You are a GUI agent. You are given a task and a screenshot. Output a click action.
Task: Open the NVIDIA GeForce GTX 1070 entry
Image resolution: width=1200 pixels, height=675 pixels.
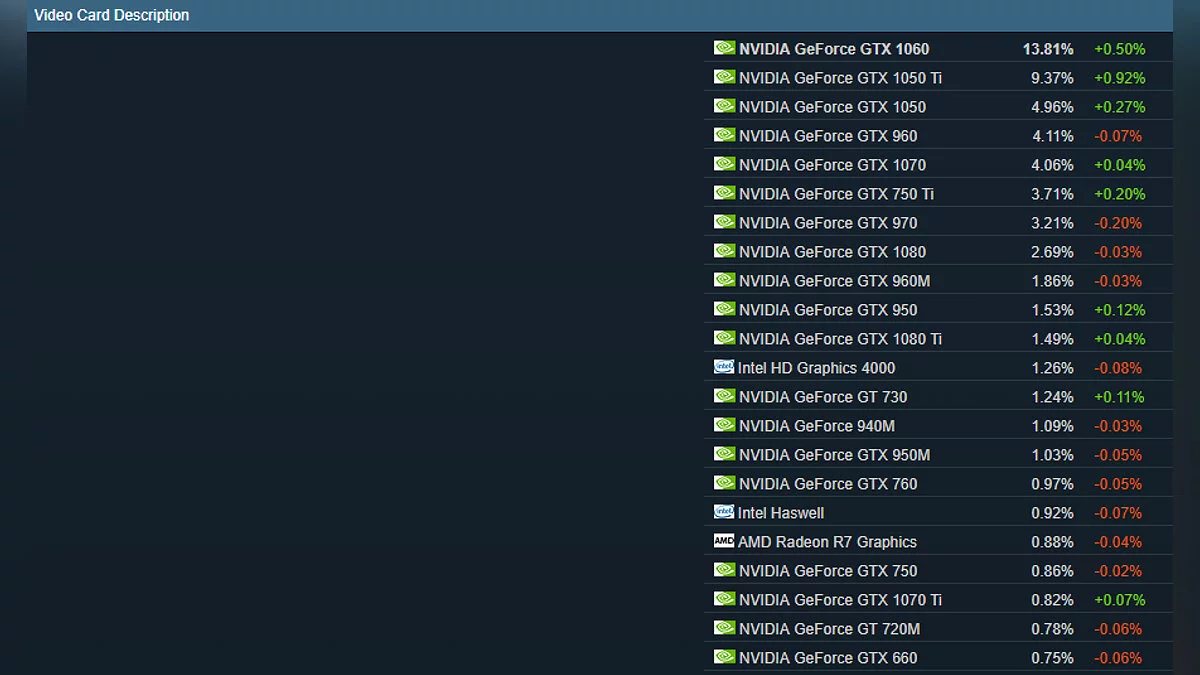click(832, 165)
